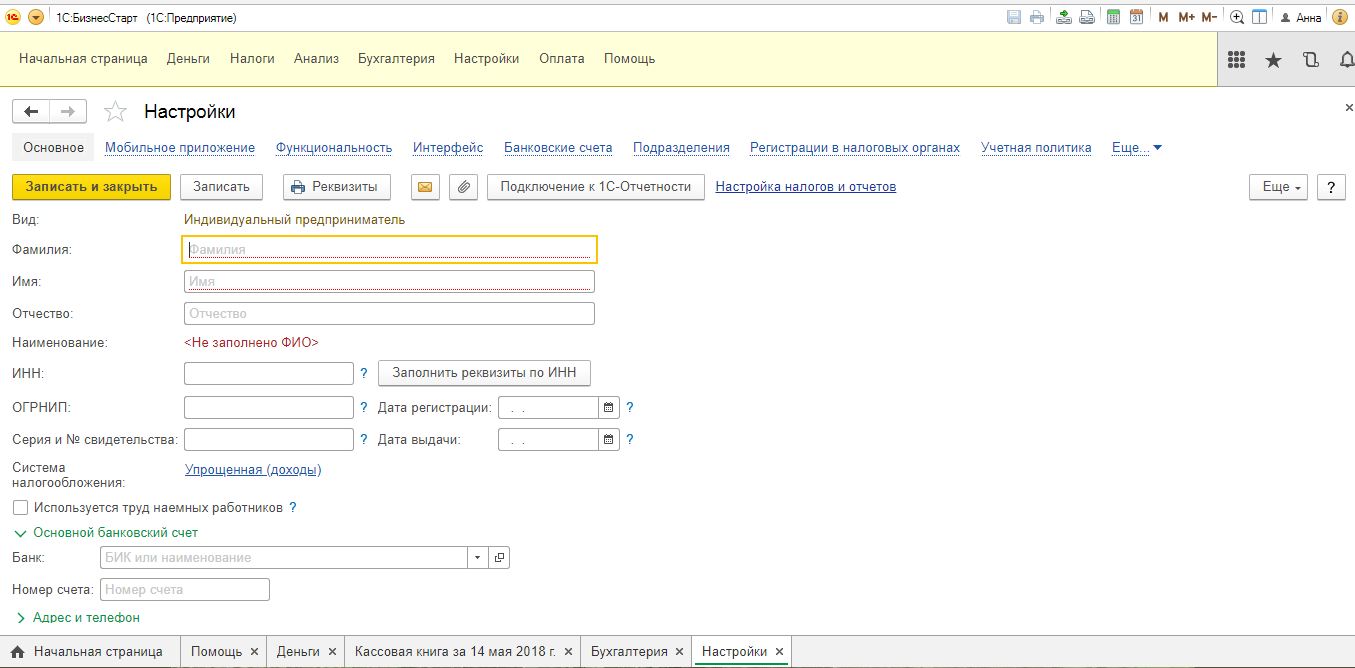
Task: Click the envelope email icon button
Action: tap(426, 187)
